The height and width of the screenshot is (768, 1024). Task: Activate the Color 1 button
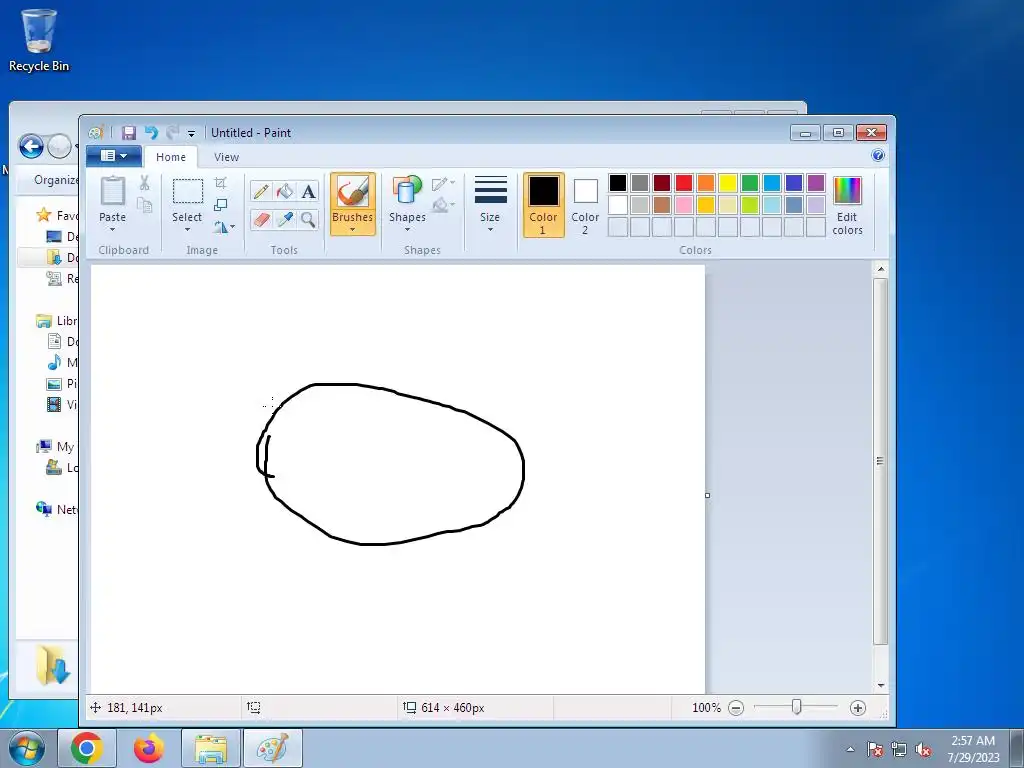pos(543,205)
